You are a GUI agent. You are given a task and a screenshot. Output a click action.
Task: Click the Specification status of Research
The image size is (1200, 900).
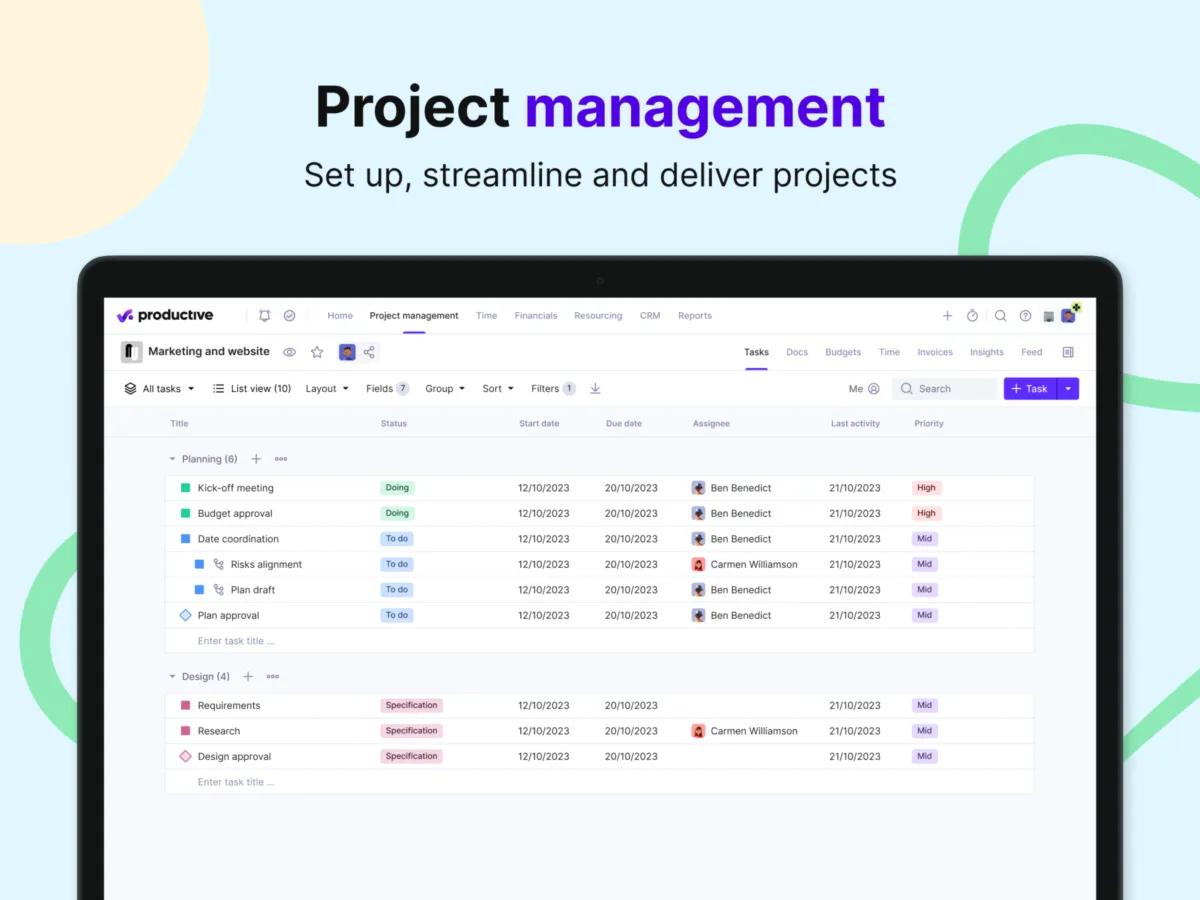pos(411,731)
